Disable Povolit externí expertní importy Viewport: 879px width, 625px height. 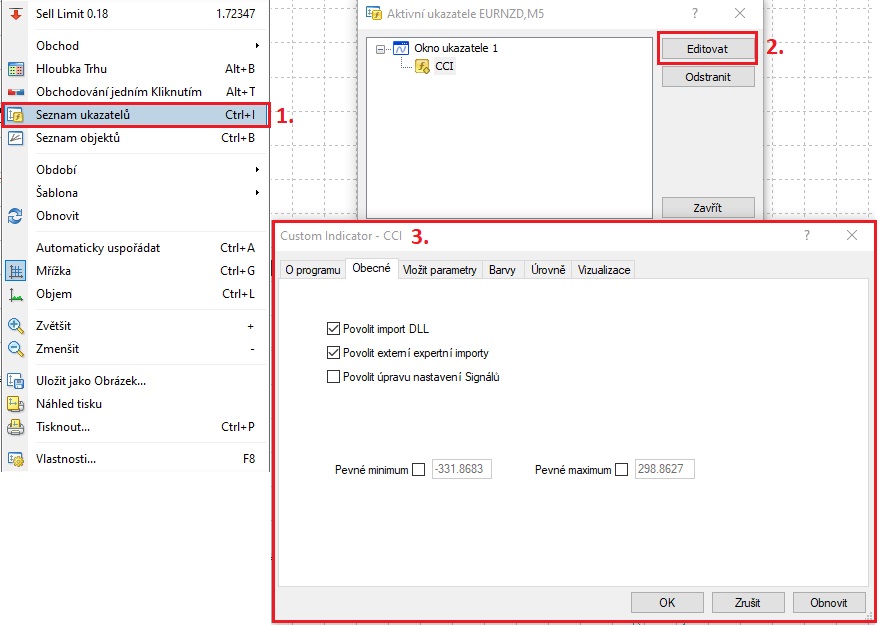[x=333, y=353]
